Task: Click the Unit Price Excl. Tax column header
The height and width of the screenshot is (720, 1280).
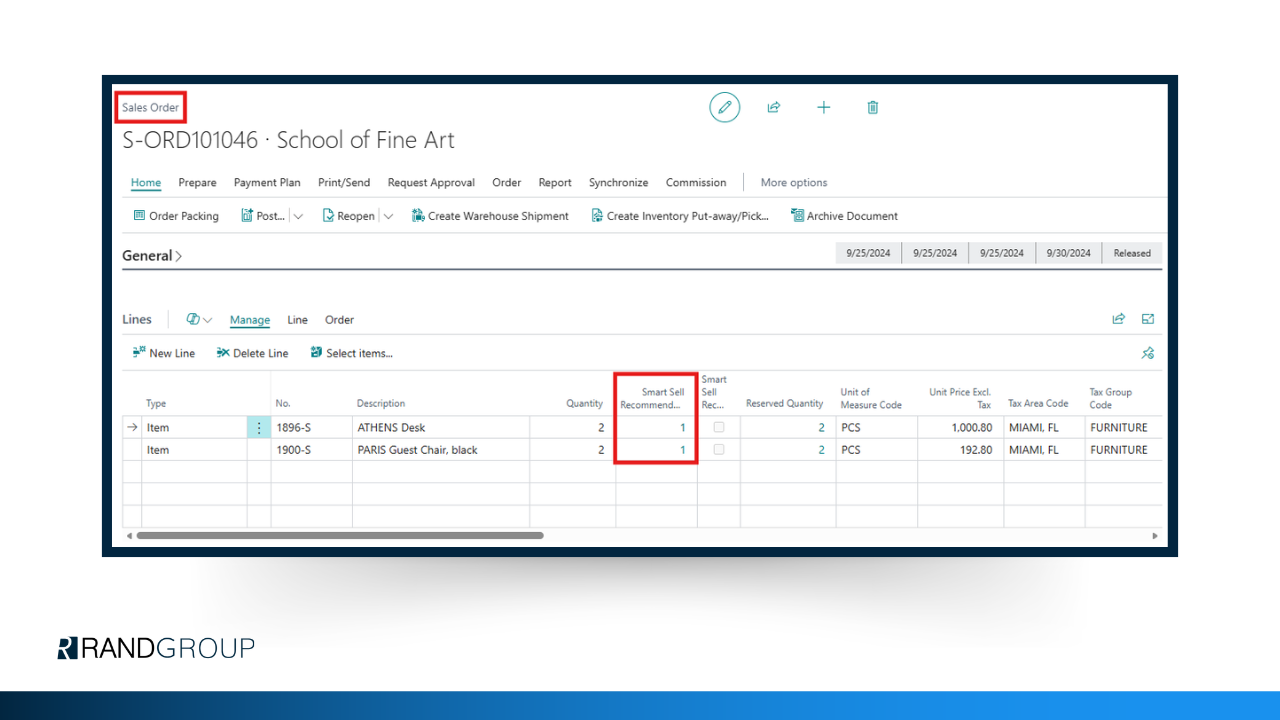Action: [960, 398]
